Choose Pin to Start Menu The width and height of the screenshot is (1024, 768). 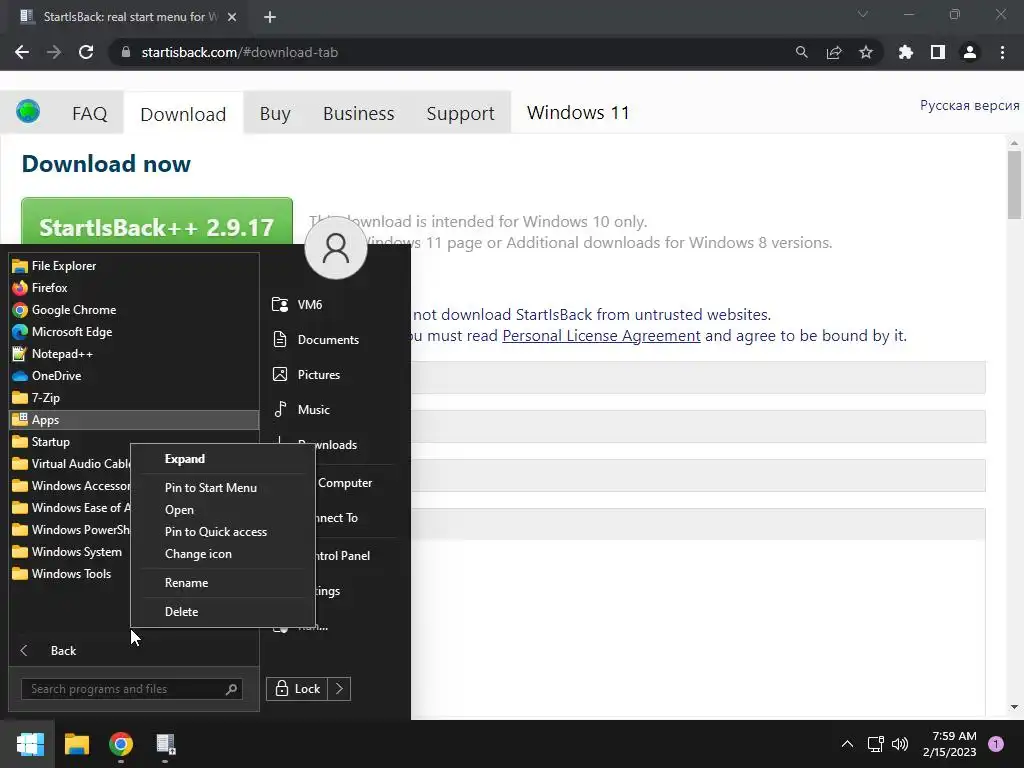[223, 488]
